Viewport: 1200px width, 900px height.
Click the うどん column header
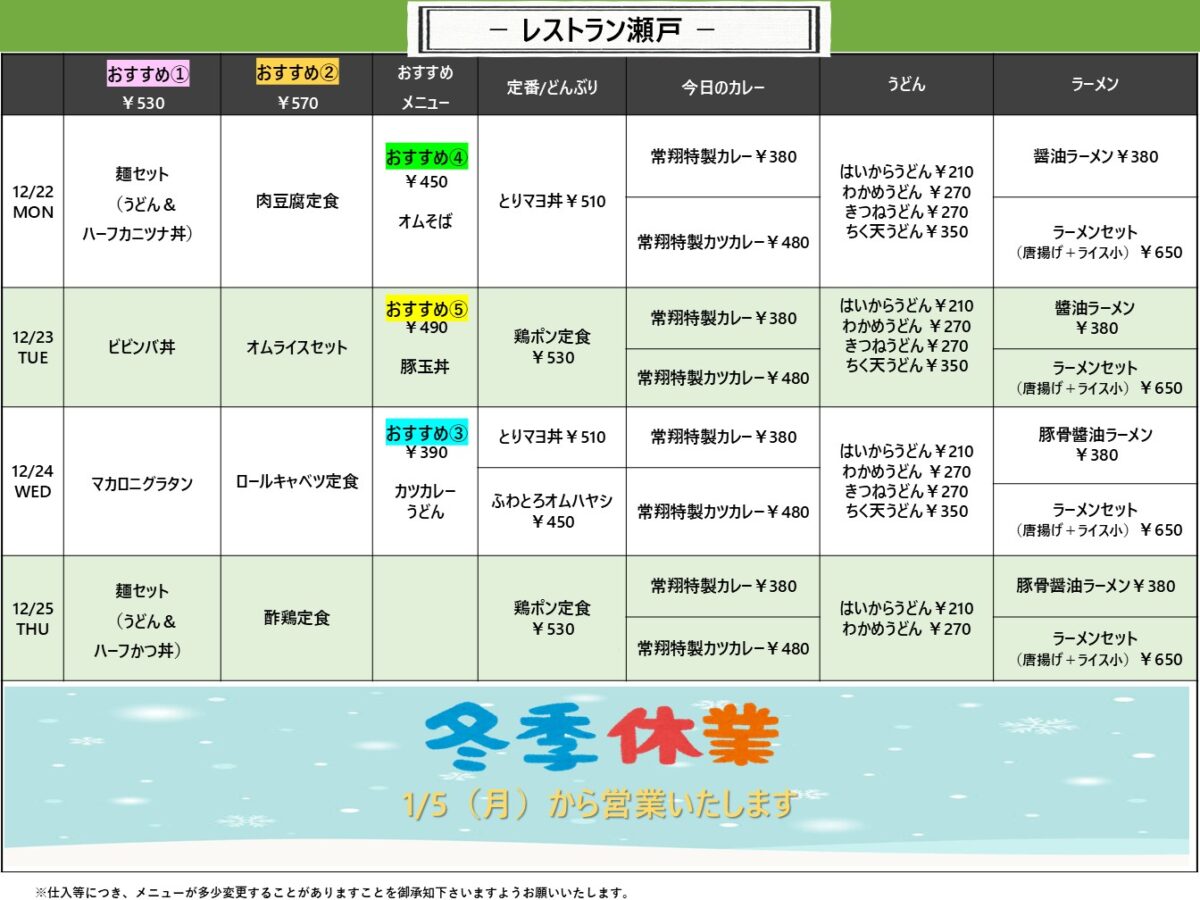(906, 85)
